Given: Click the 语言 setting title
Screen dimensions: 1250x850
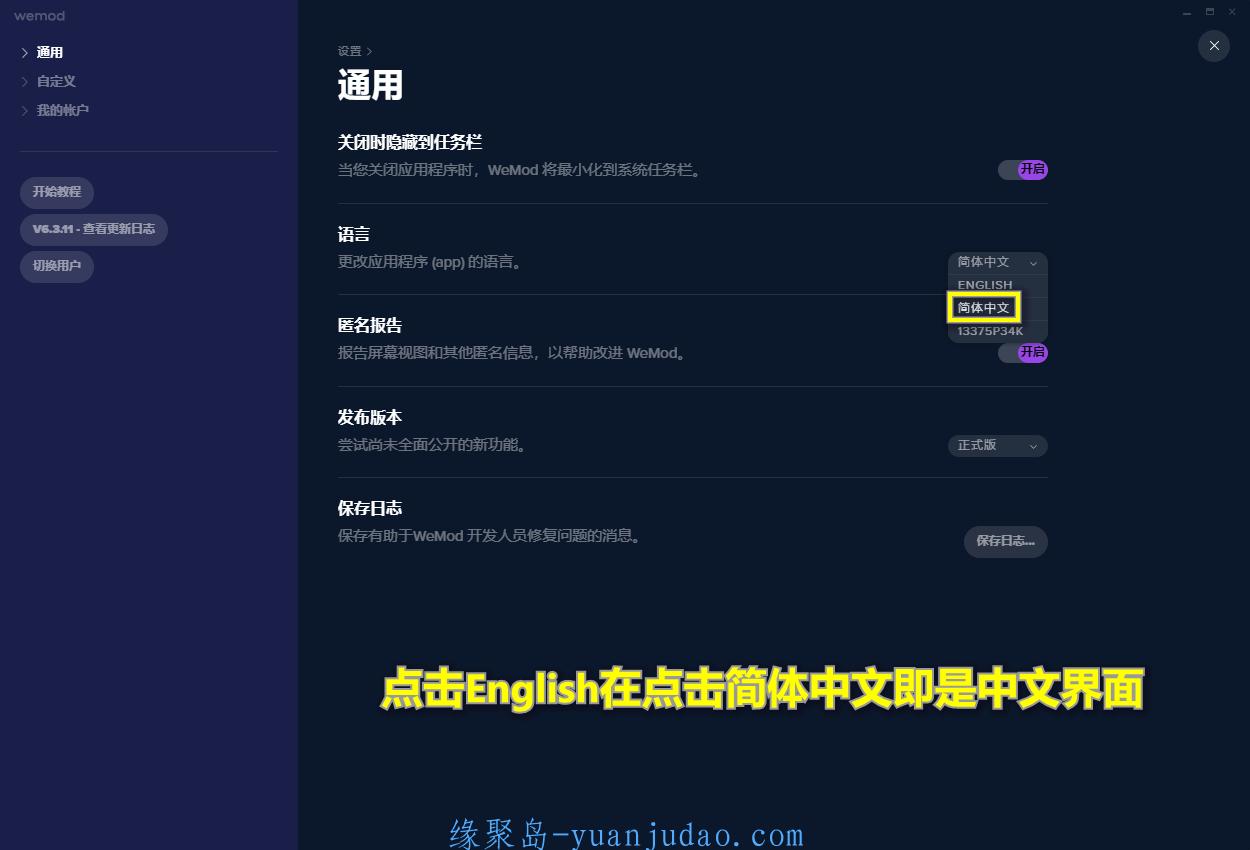Looking at the screenshot, I should click(x=354, y=234).
